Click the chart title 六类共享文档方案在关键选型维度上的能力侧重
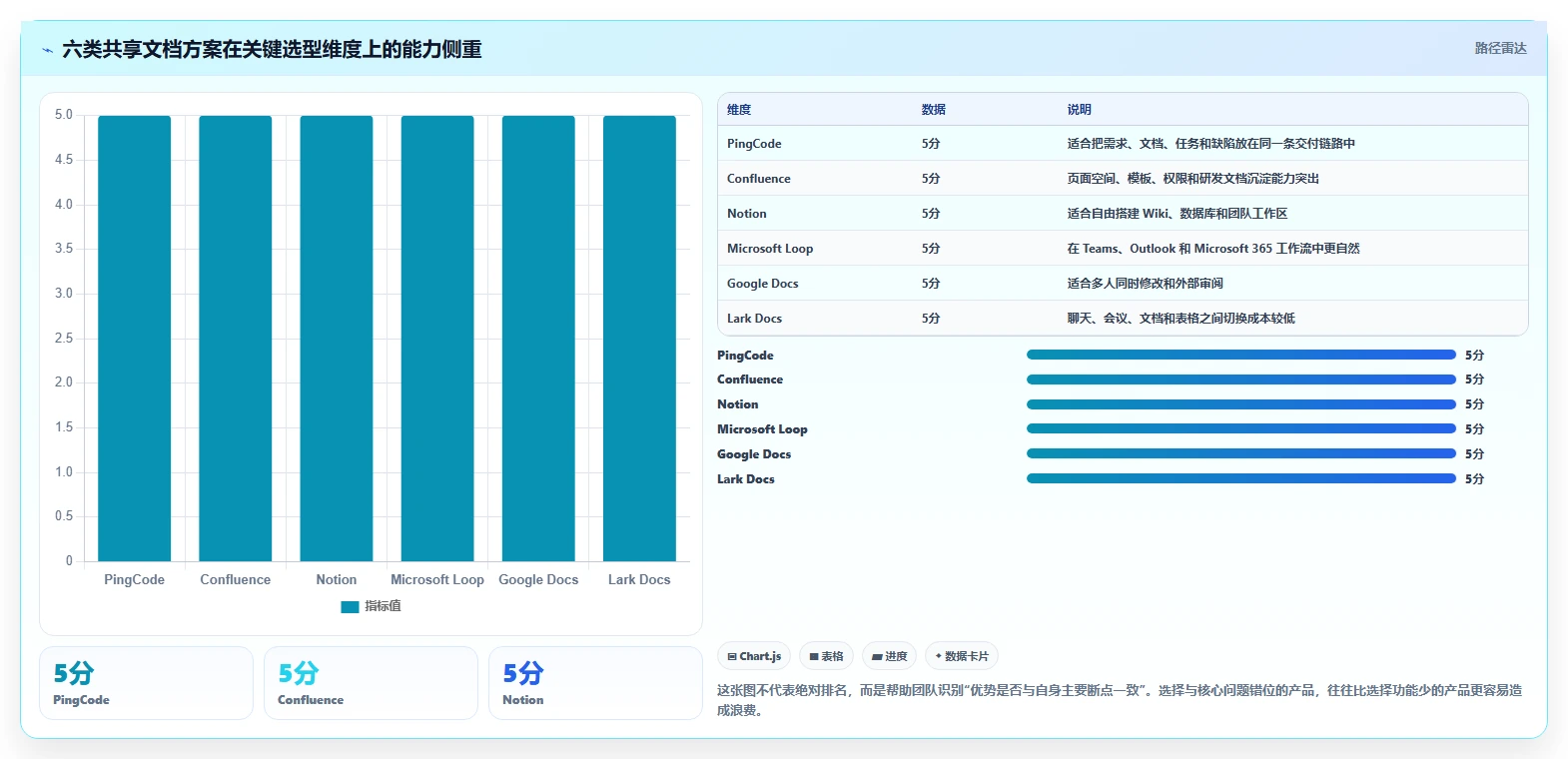1568x759 pixels. (x=272, y=49)
